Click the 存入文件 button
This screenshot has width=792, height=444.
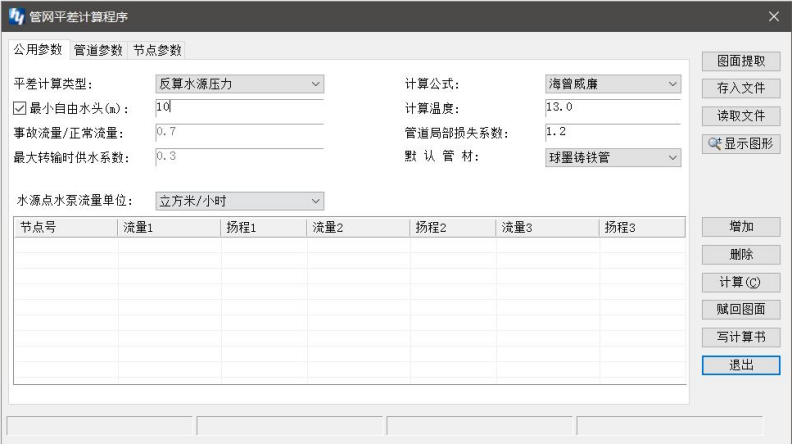741,88
